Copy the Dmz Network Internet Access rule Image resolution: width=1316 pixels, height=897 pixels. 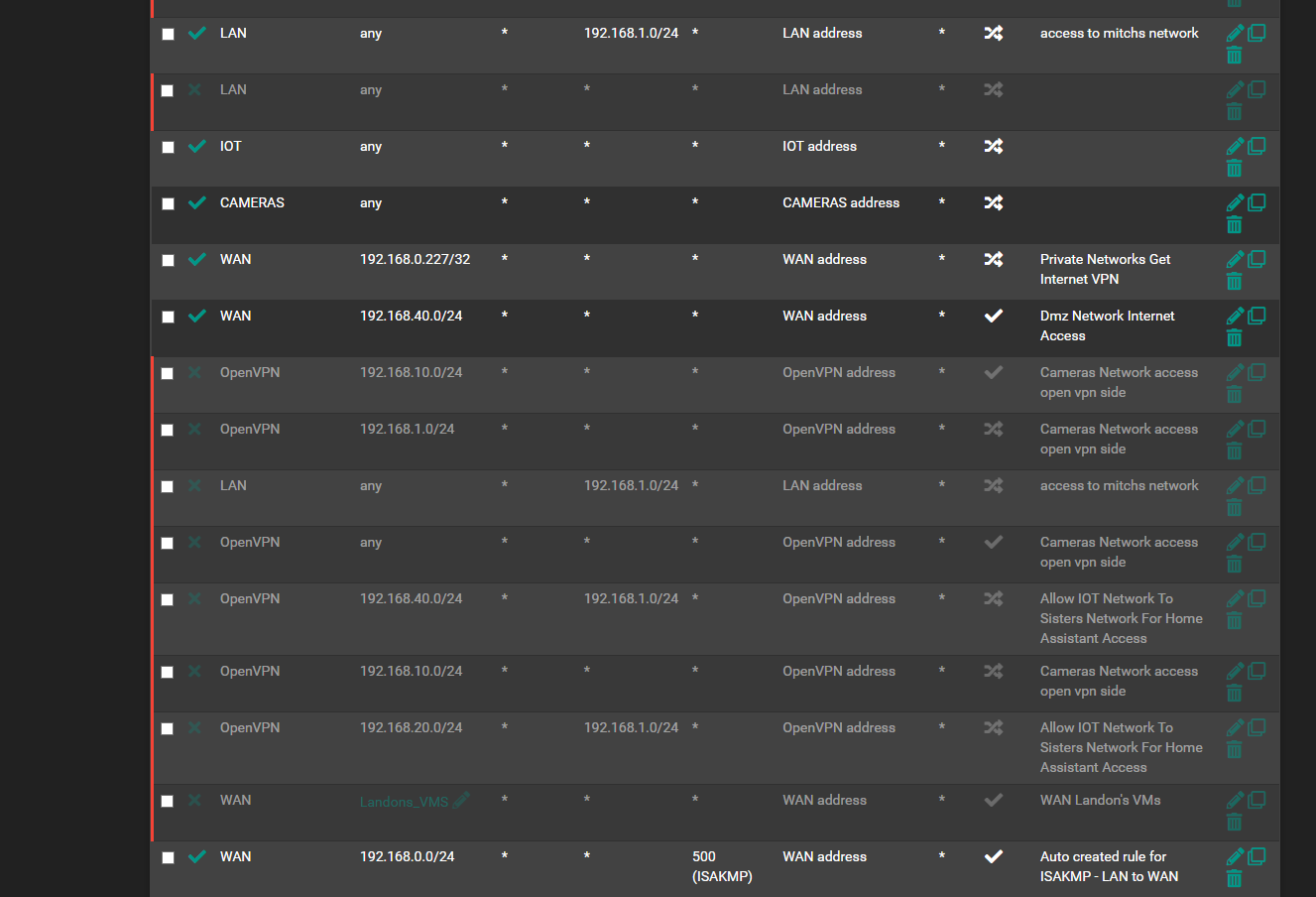pyautogui.click(x=1256, y=316)
